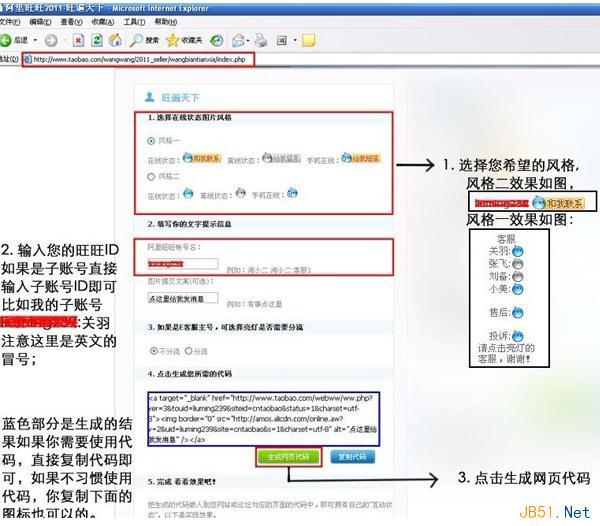Screen dimensions: 600x526
Task: Click the blue 复制代码 button
Action: [352, 457]
